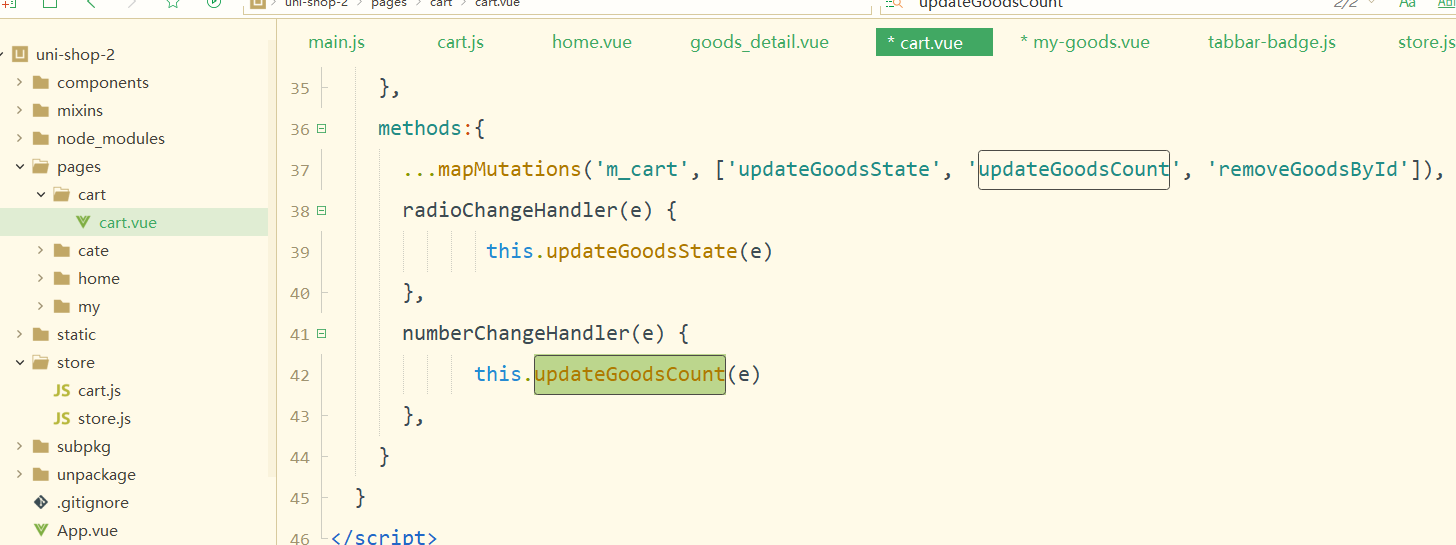Fold the methods block at line 36
Screen dimensions: 1456x545
coord(321,129)
